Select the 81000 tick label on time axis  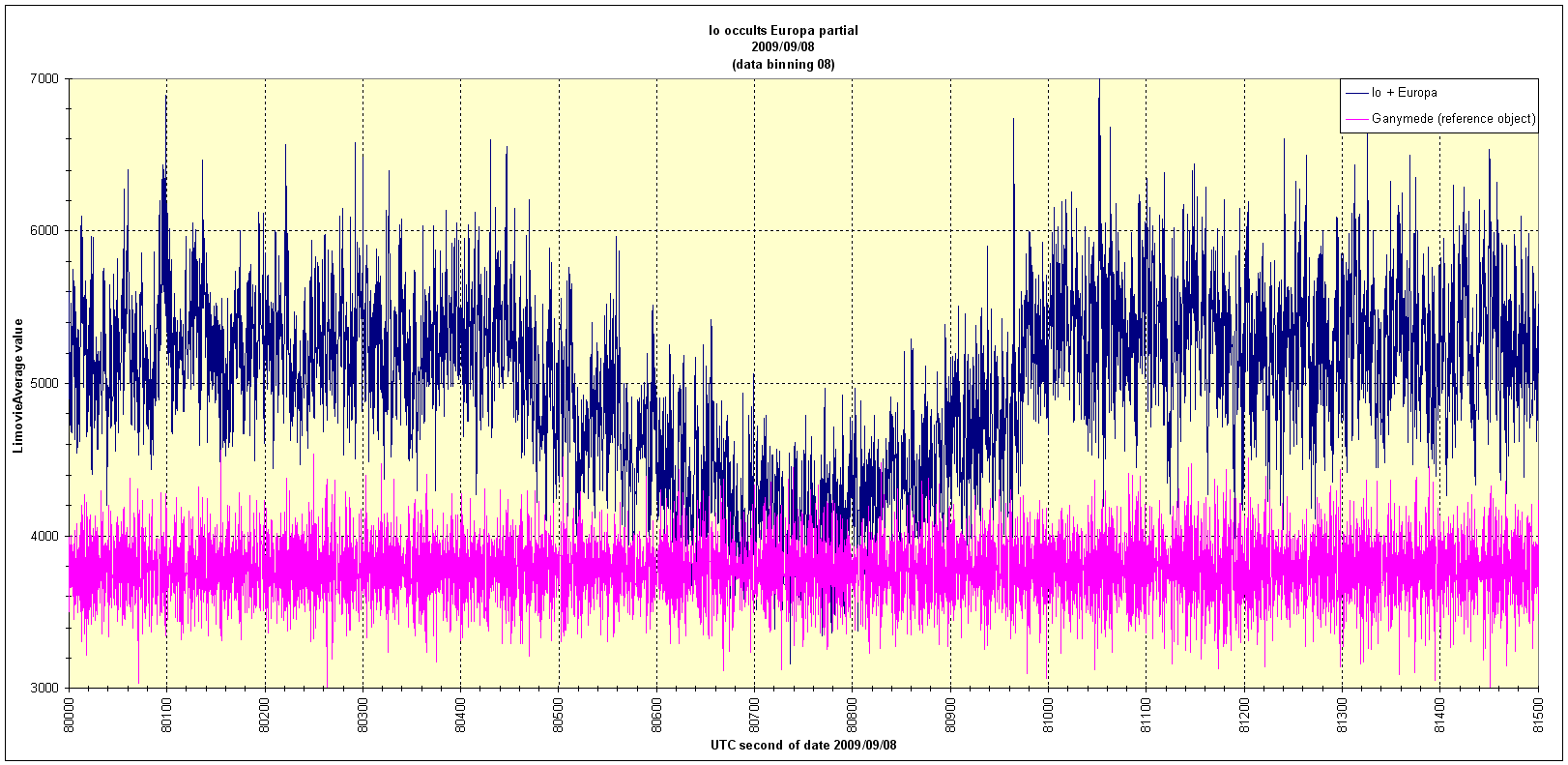point(1049,714)
